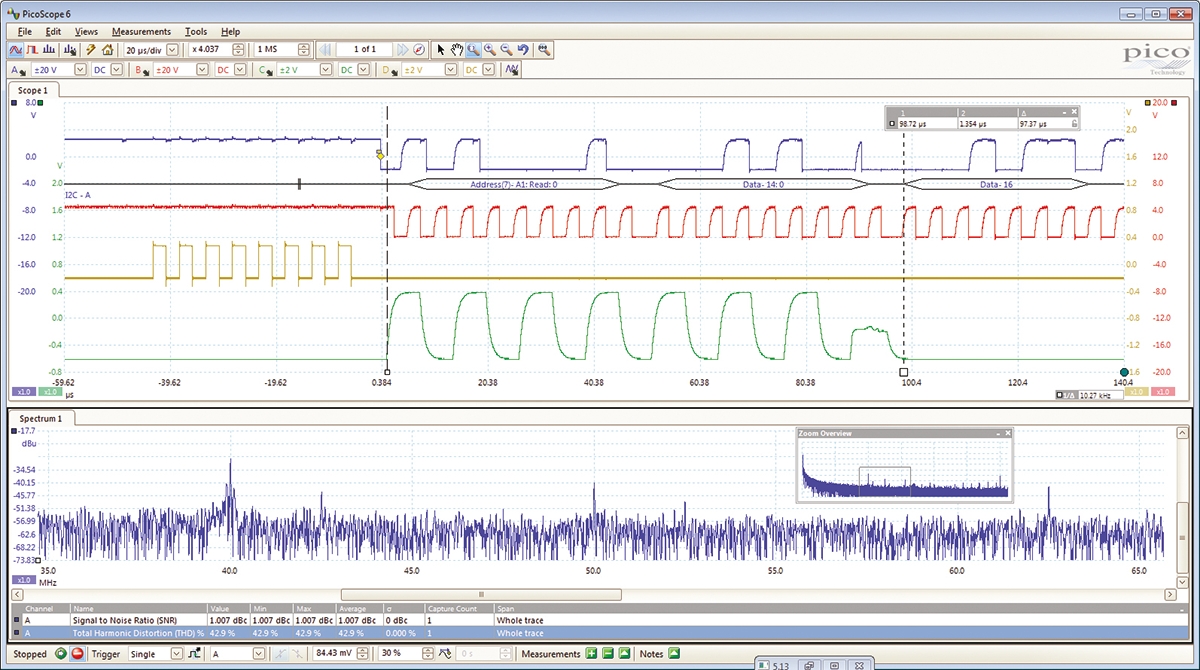
Task: Open Channel B options button
Action: 142,70
